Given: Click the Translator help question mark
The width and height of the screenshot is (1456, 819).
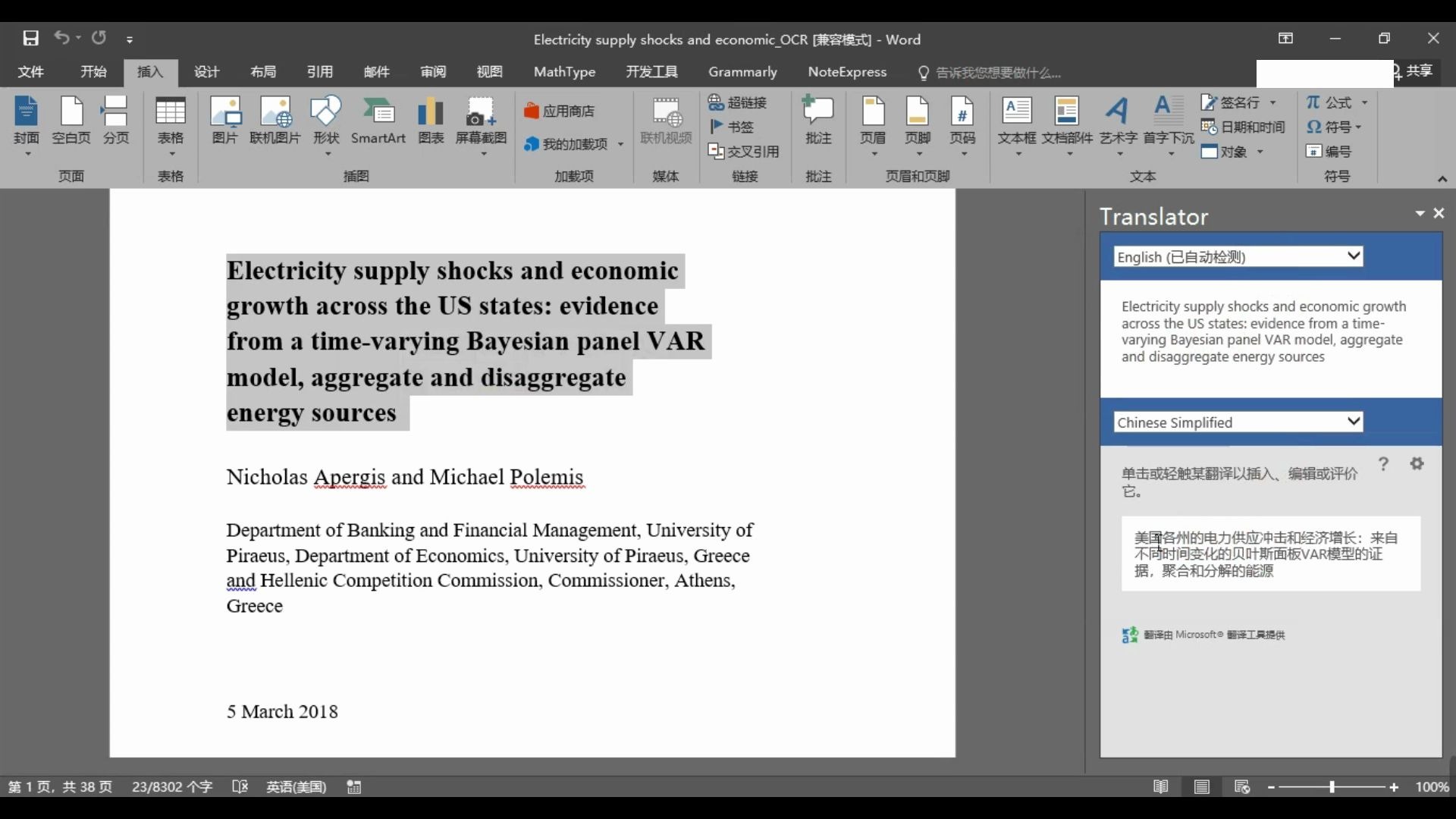Looking at the screenshot, I should tap(1383, 463).
